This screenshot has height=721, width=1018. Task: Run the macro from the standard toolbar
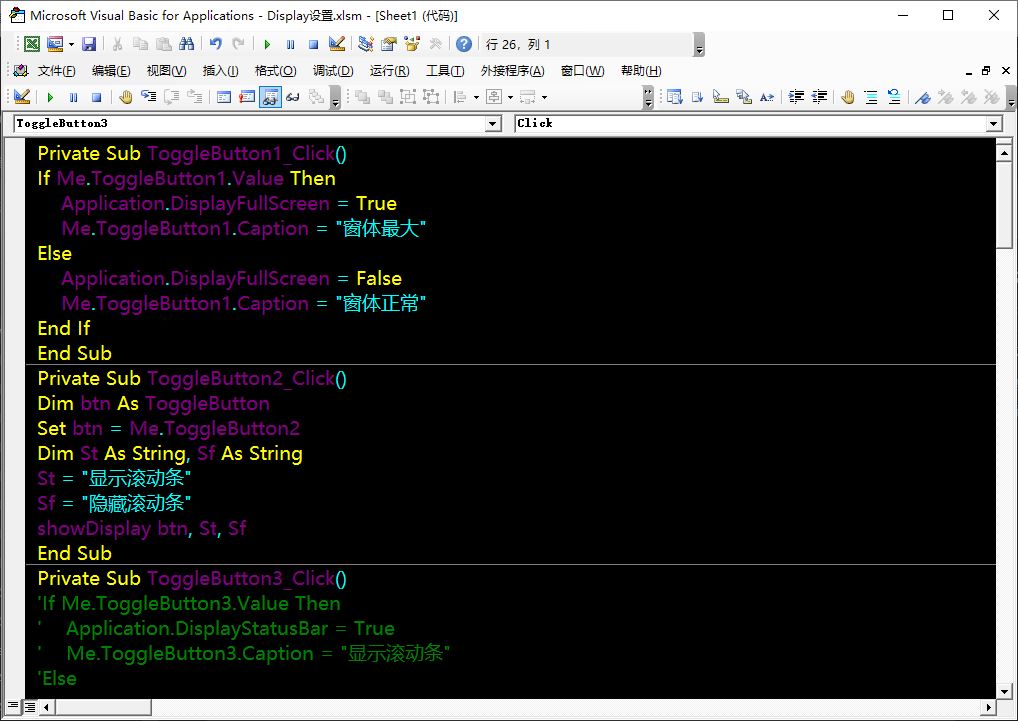tap(267, 44)
